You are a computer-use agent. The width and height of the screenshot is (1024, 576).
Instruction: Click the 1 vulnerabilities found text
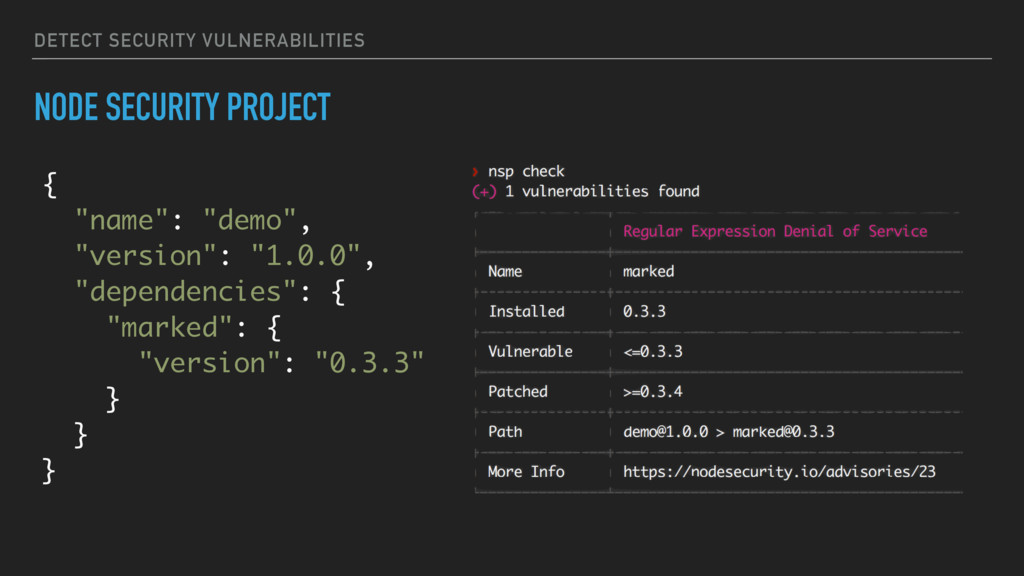coord(601,191)
